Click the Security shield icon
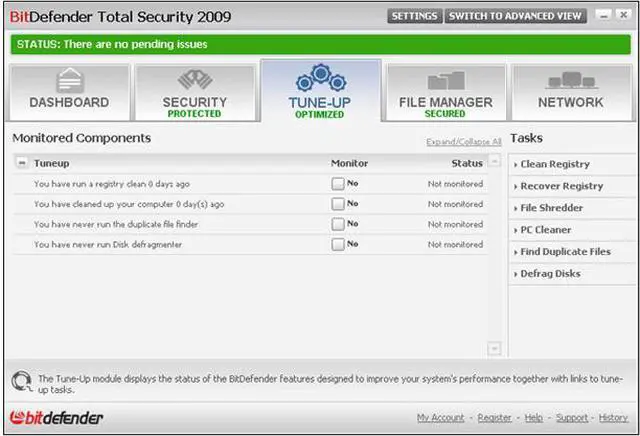The image size is (640, 436). [x=194, y=80]
